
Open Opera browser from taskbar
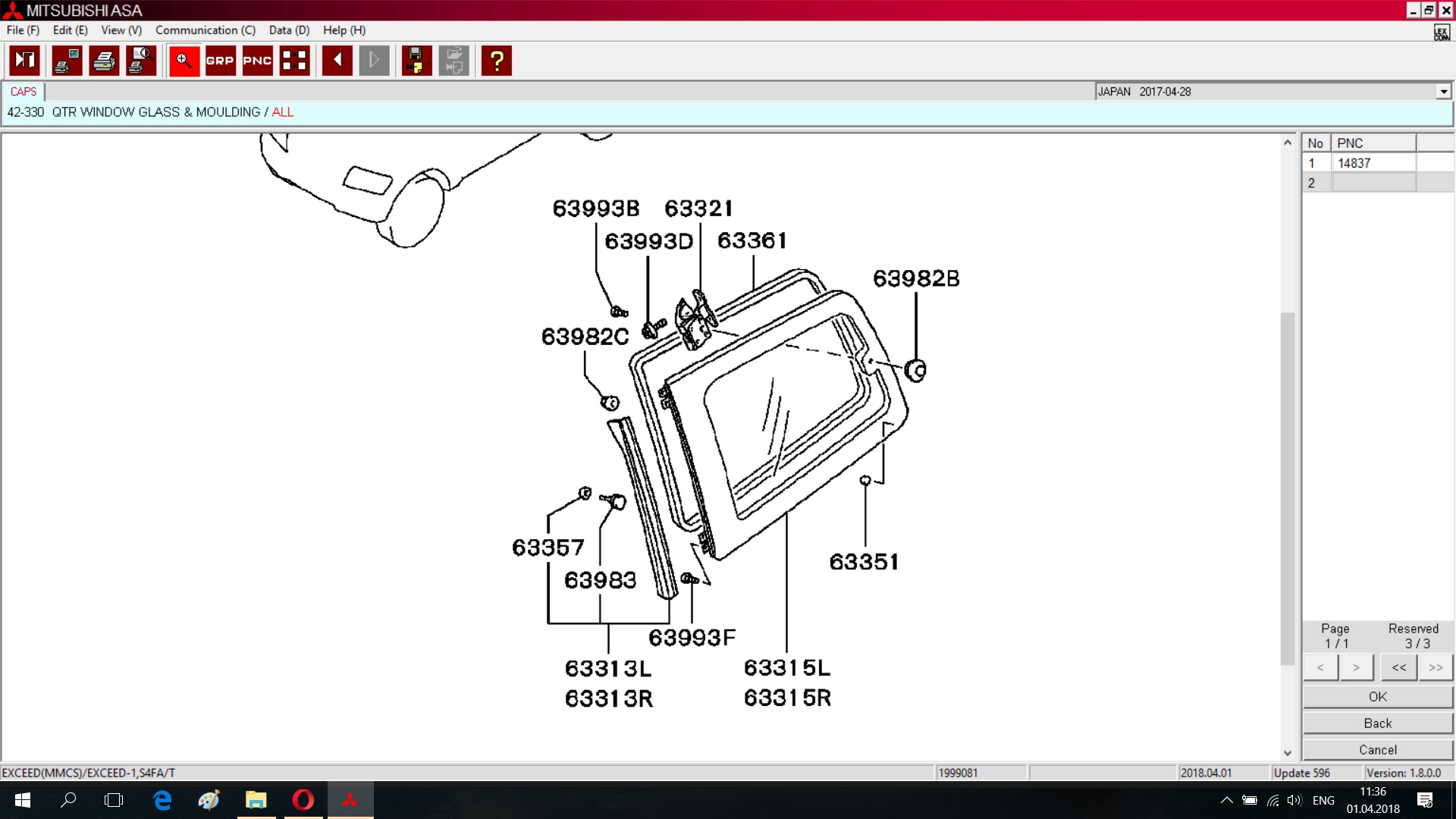point(303,800)
